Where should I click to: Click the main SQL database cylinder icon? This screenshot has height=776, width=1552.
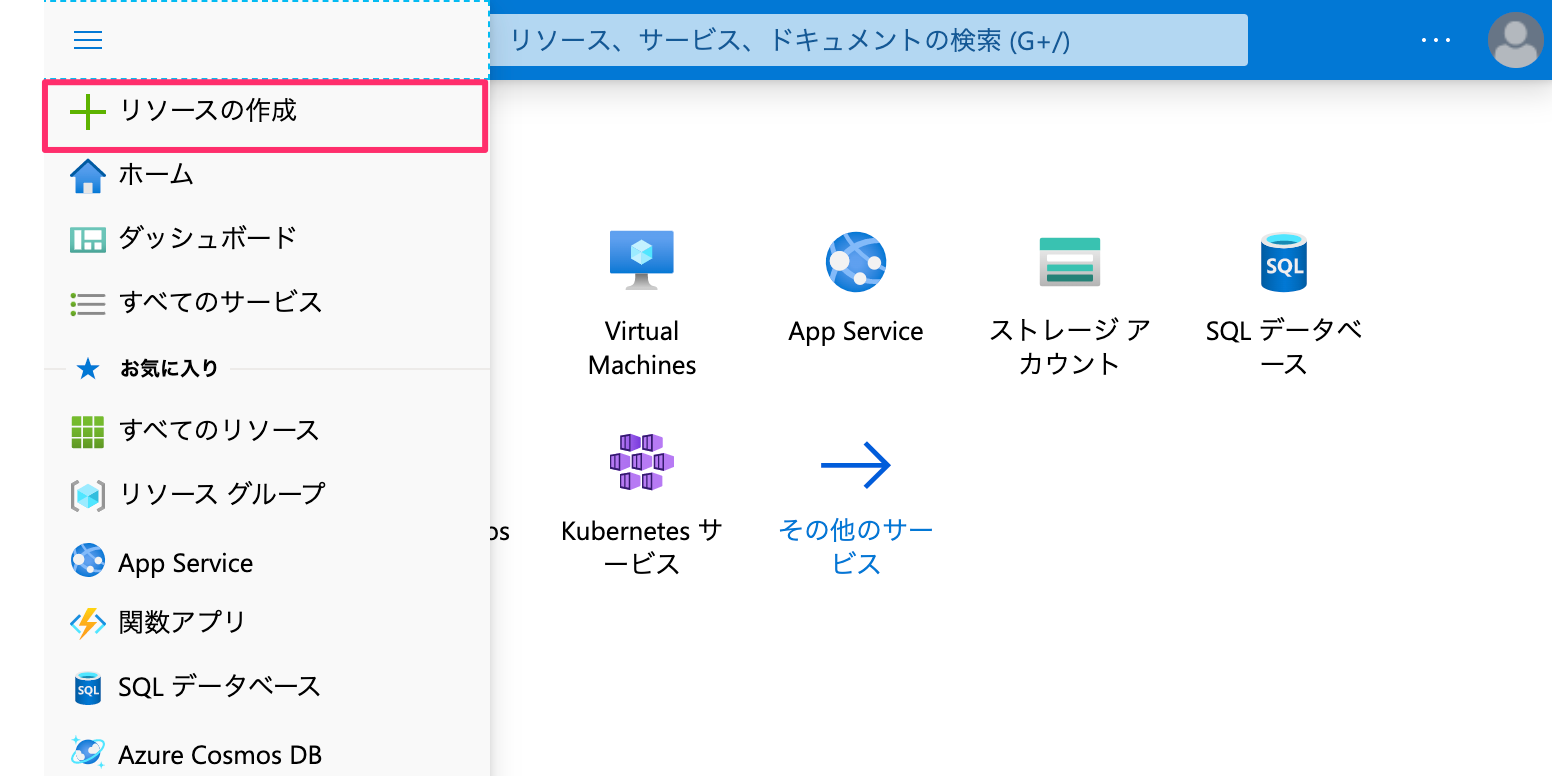pyautogui.click(x=1284, y=262)
